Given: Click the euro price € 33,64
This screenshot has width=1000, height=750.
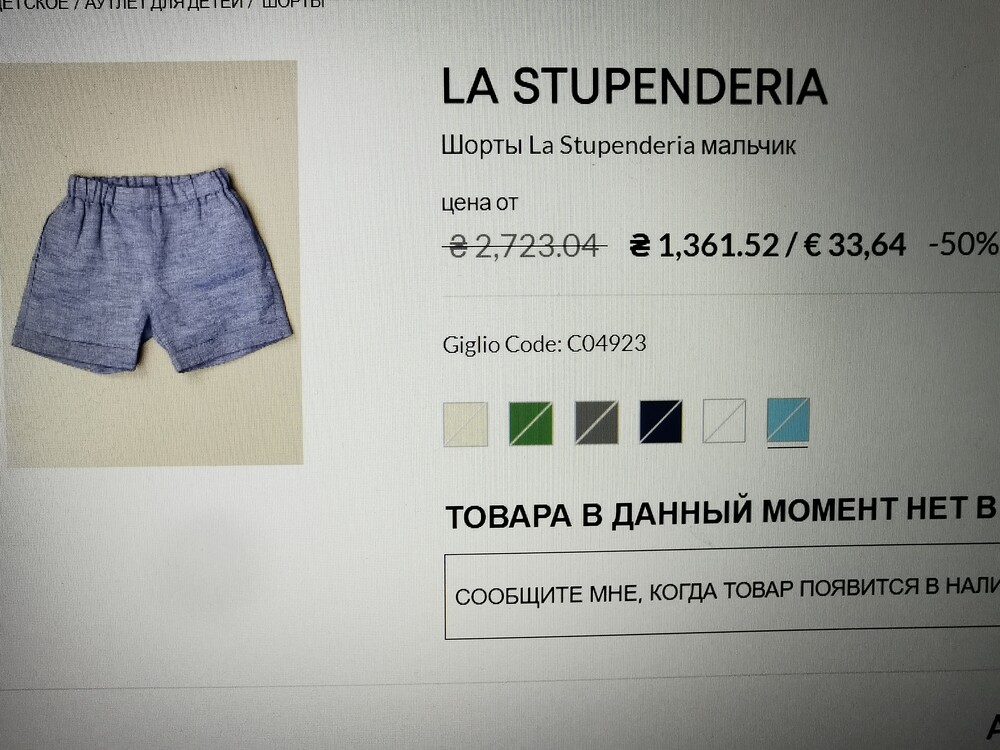Looking at the screenshot, I should point(855,244).
